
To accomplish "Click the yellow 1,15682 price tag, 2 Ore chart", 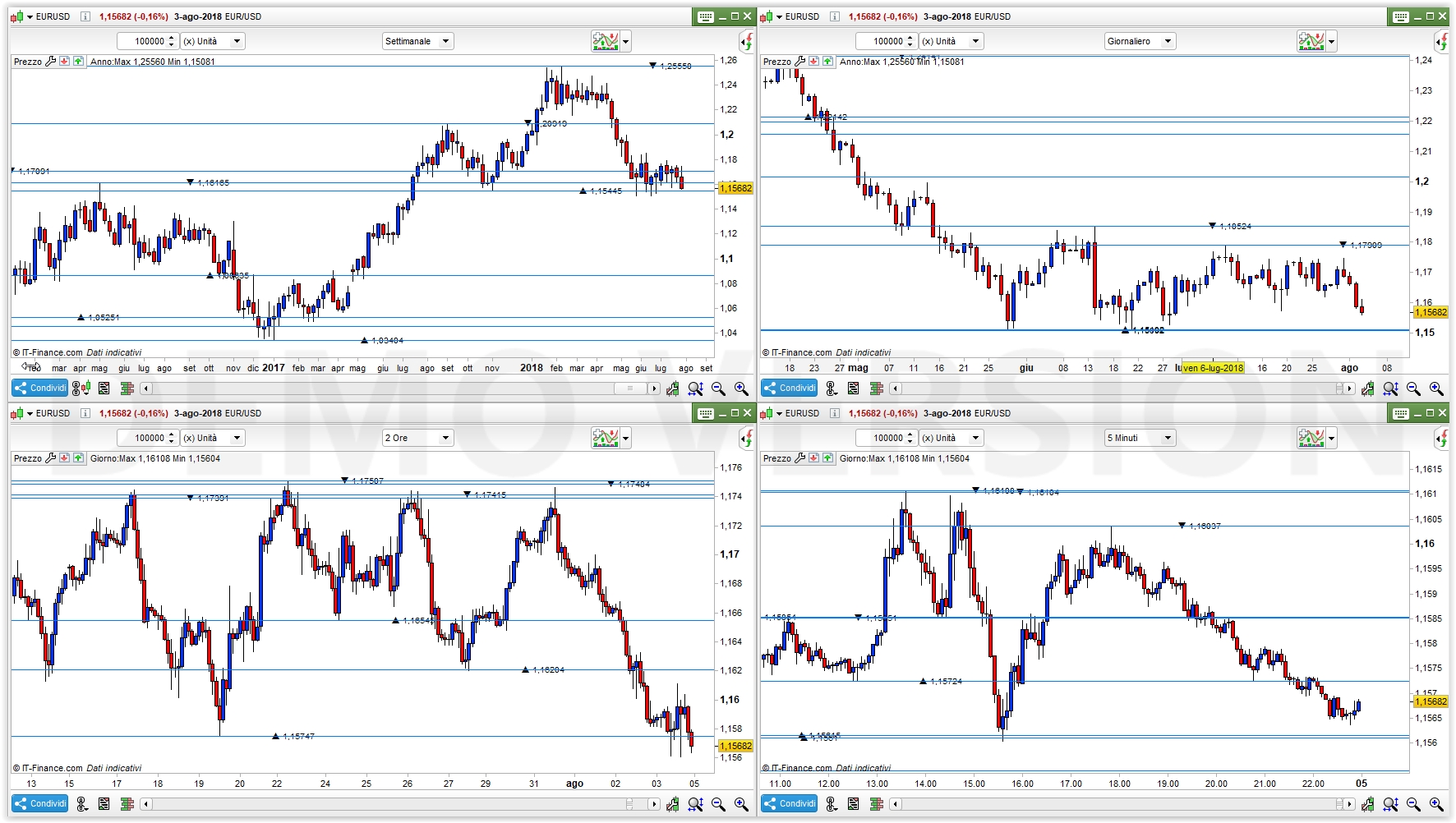I will (735, 746).
